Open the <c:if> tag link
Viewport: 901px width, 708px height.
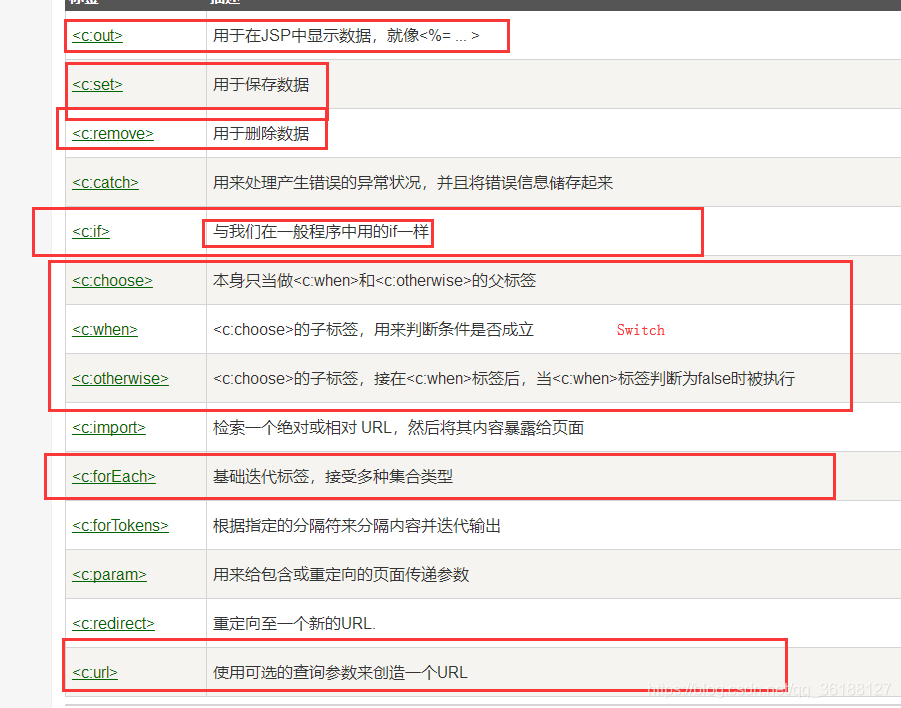(x=90, y=231)
